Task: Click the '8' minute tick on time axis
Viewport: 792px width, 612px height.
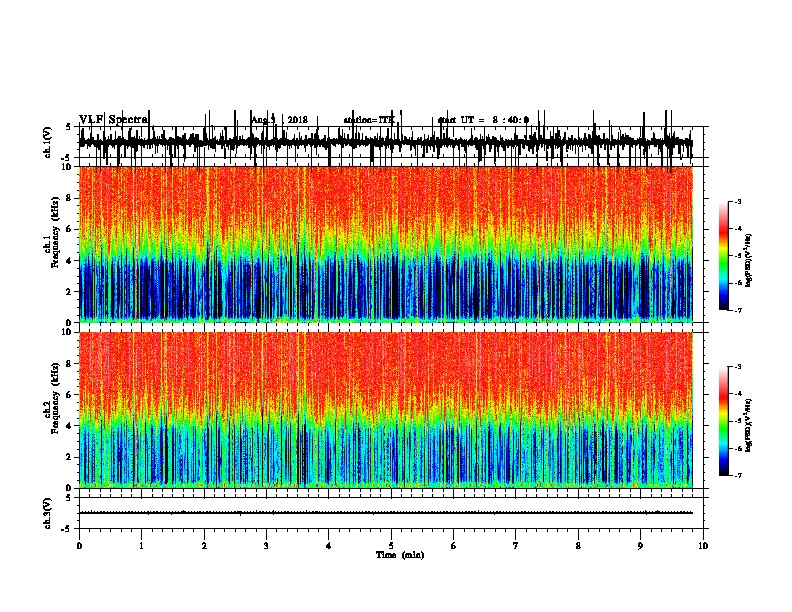Action: tap(578, 546)
